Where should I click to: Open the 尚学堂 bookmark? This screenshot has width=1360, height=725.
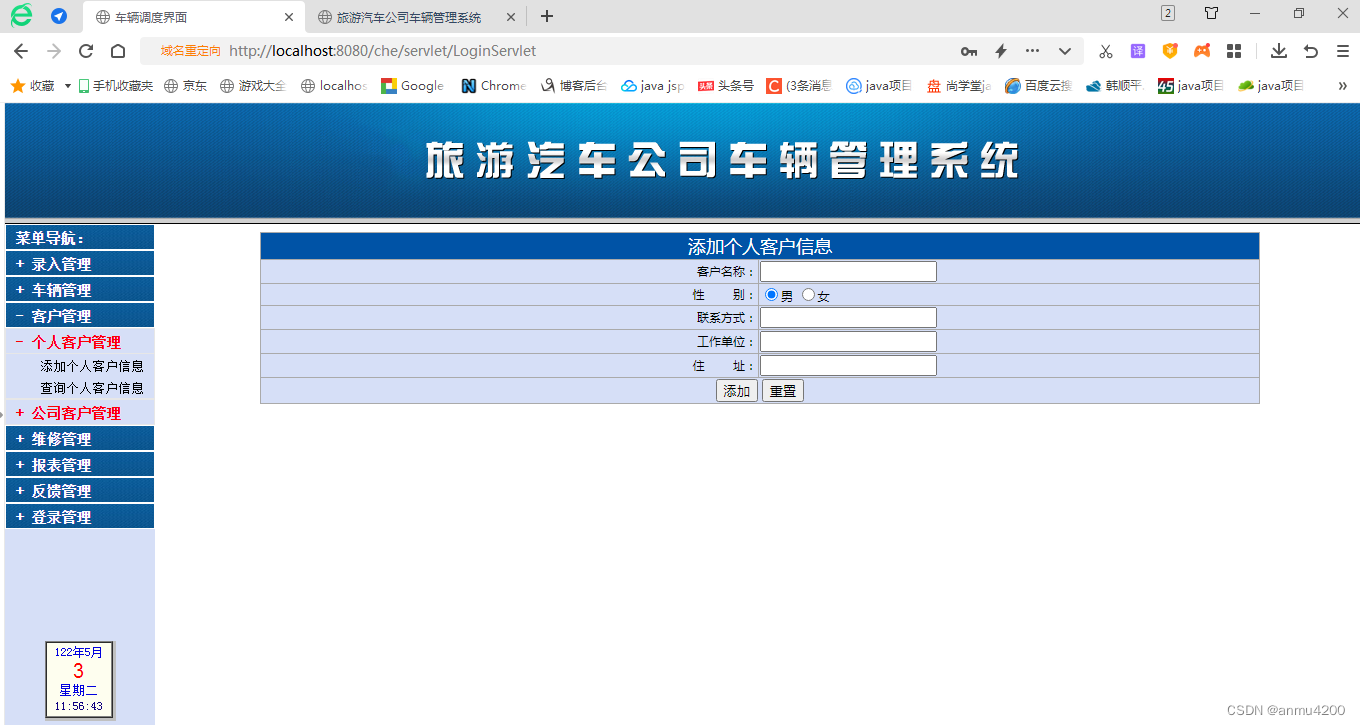(958, 86)
